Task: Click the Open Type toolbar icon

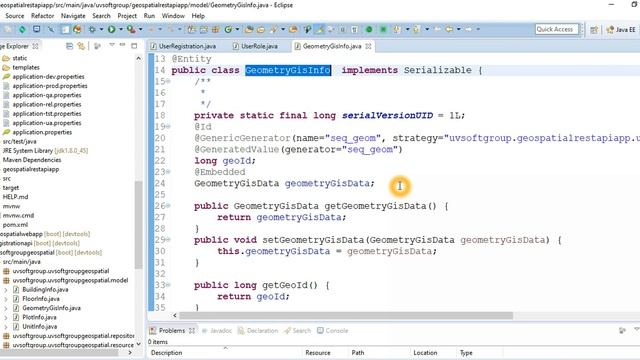Action: pos(249,29)
